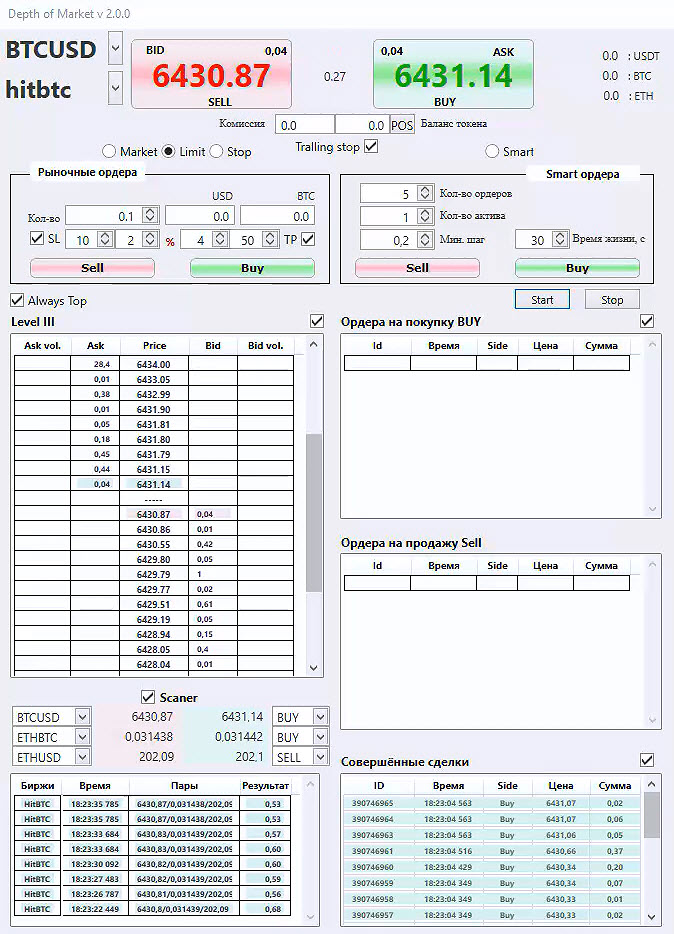Click the red BID 6430.87 SELL panel
This screenshot has width=674, height=934.
coord(211,75)
